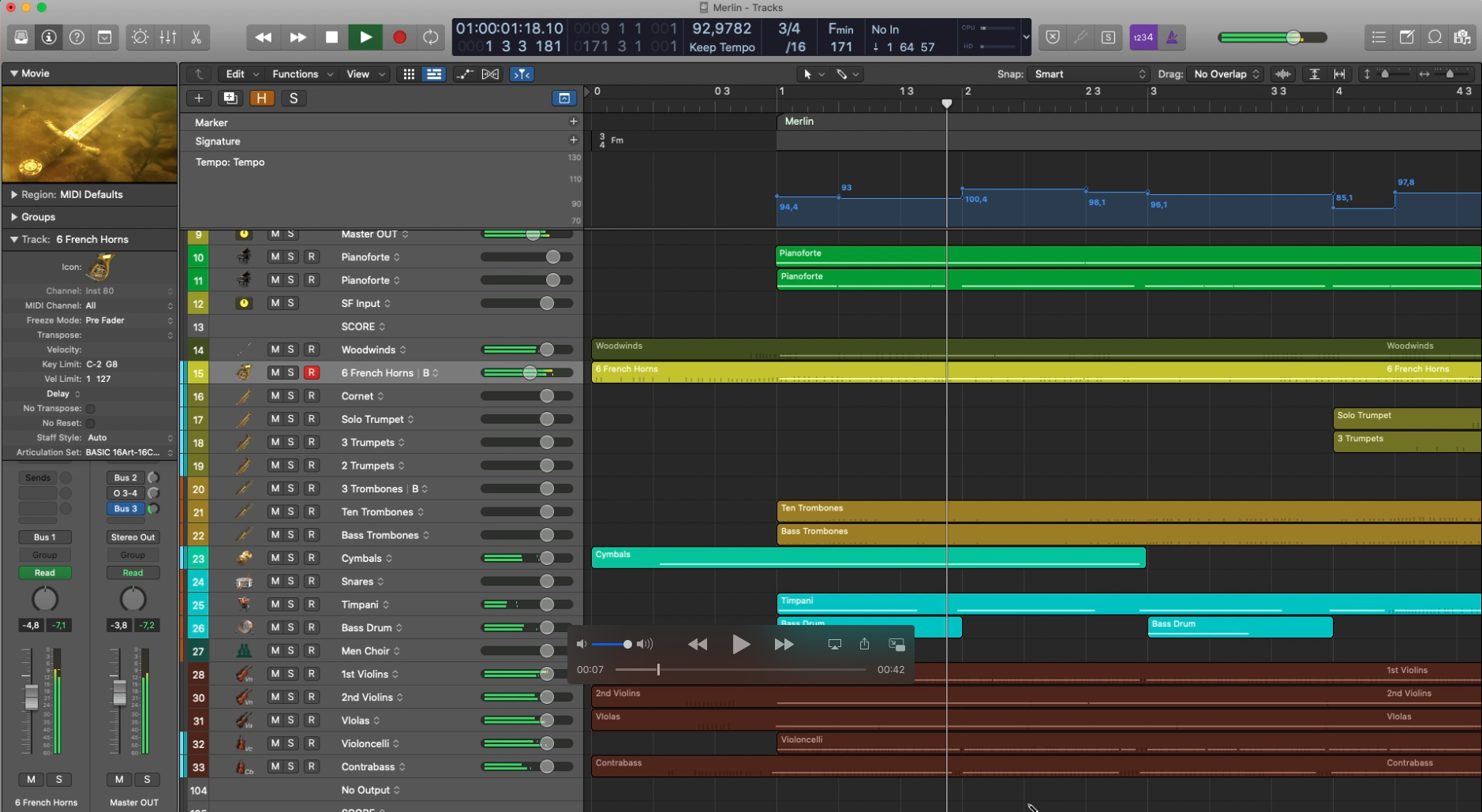Toggle the global Solo S track header button

[294, 98]
